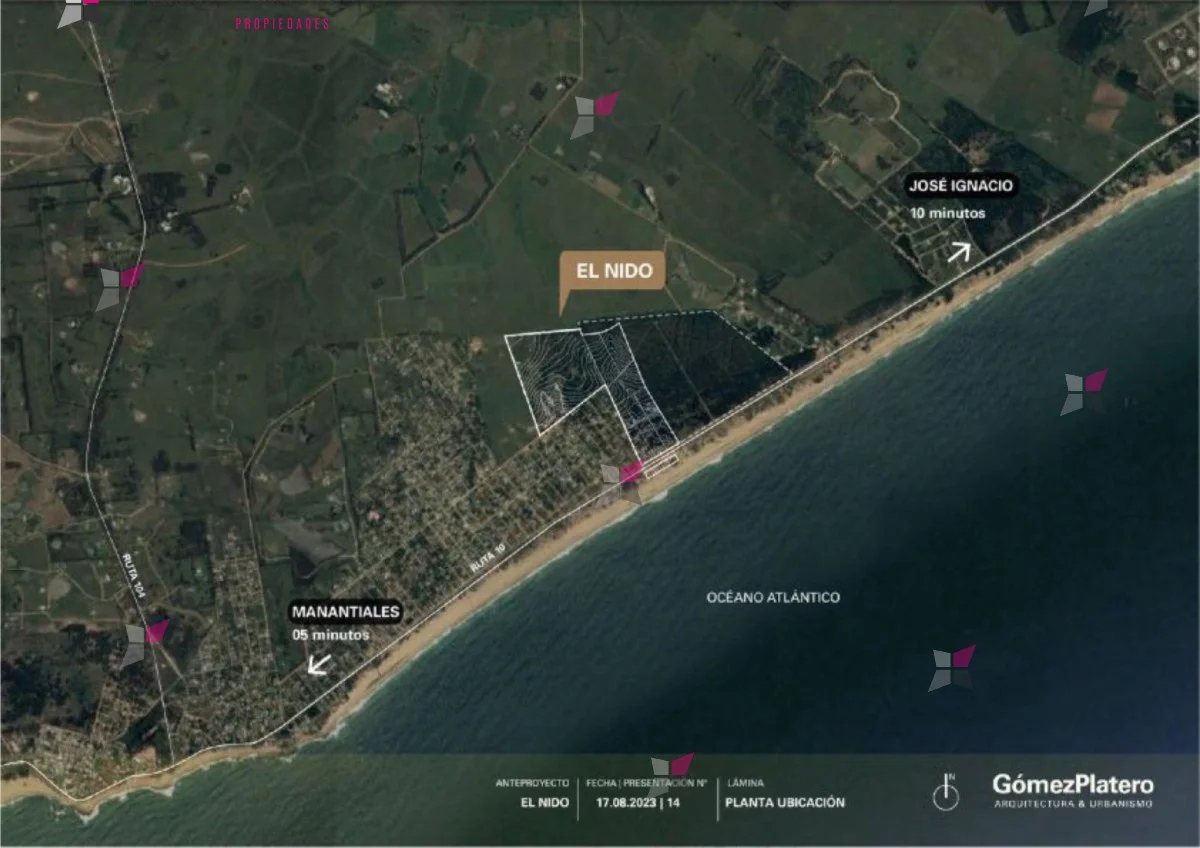
Task: Select the JOSÉ IGNACIO location label
Action: 960,185
